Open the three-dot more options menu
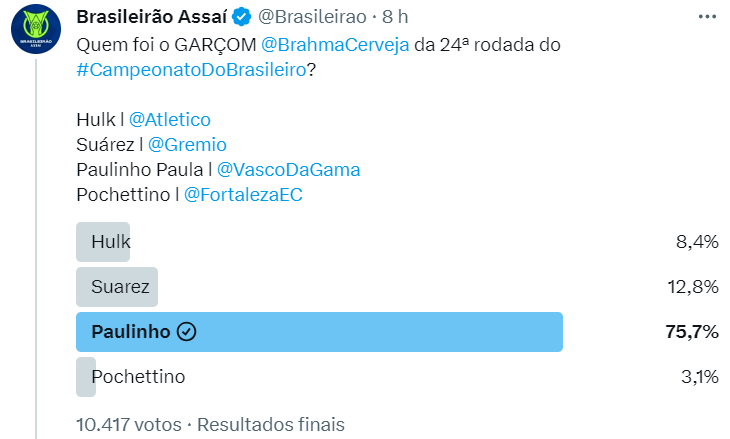The image size is (730, 439). pyautogui.click(x=707, y=18)
